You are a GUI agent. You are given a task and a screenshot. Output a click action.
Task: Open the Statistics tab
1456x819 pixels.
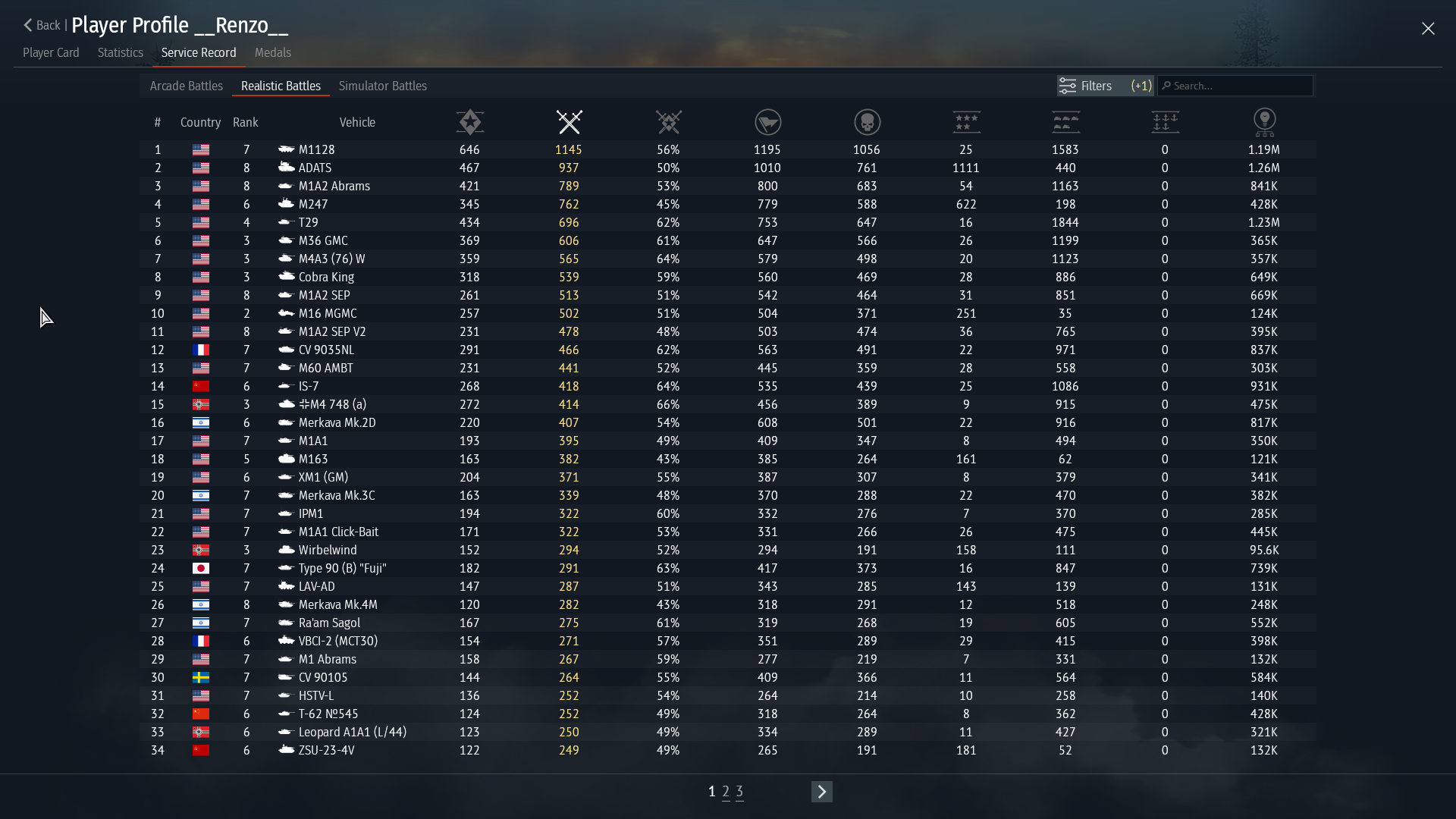[120, 52]
